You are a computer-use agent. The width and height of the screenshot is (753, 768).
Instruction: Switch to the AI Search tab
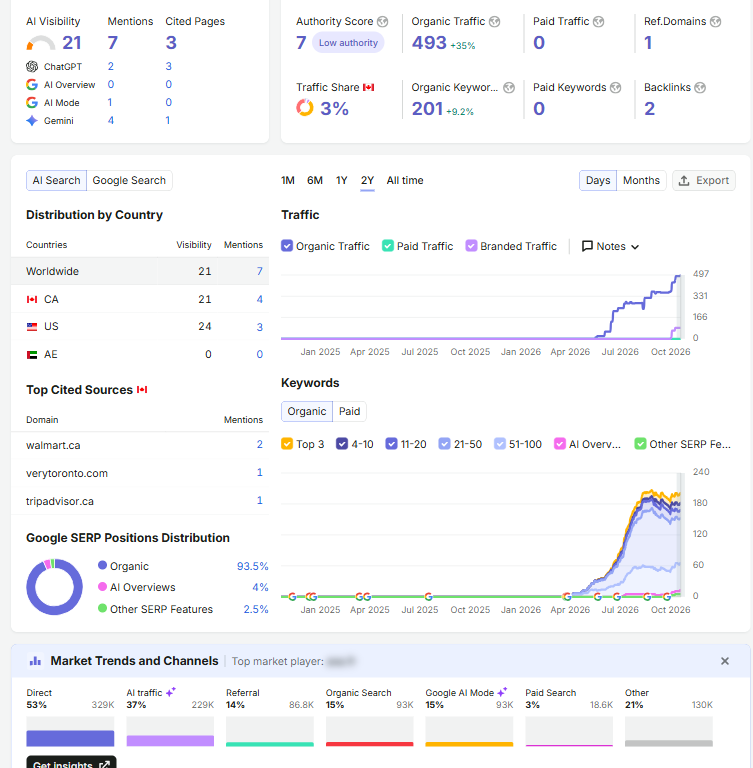(56, 180)
